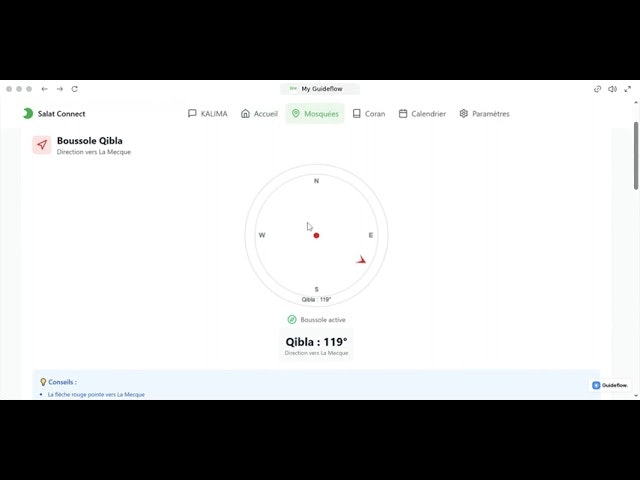The image size is (640, 480).
Task: Go back with the browser back arrow
Action: coord(44,89)
